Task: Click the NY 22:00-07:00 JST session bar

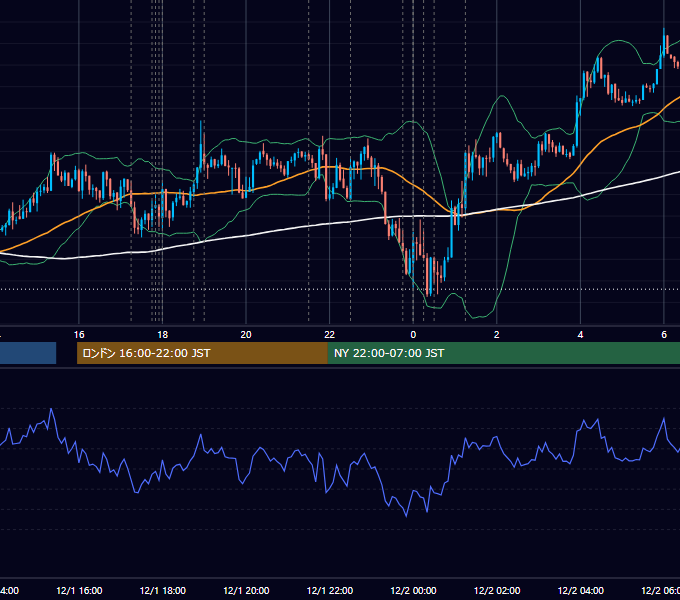Action: (503, 353)
